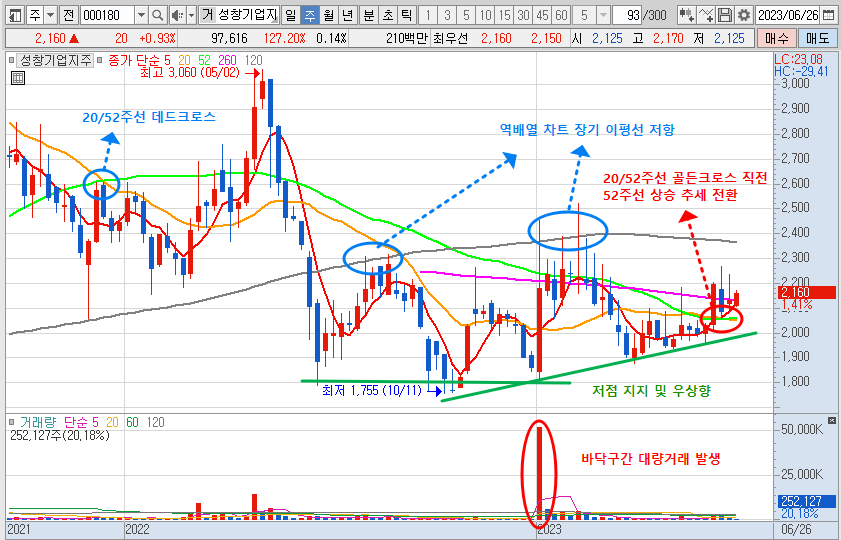841x540 pixels.
Task: Open chart settings gear icon
Action: [743, 15]
